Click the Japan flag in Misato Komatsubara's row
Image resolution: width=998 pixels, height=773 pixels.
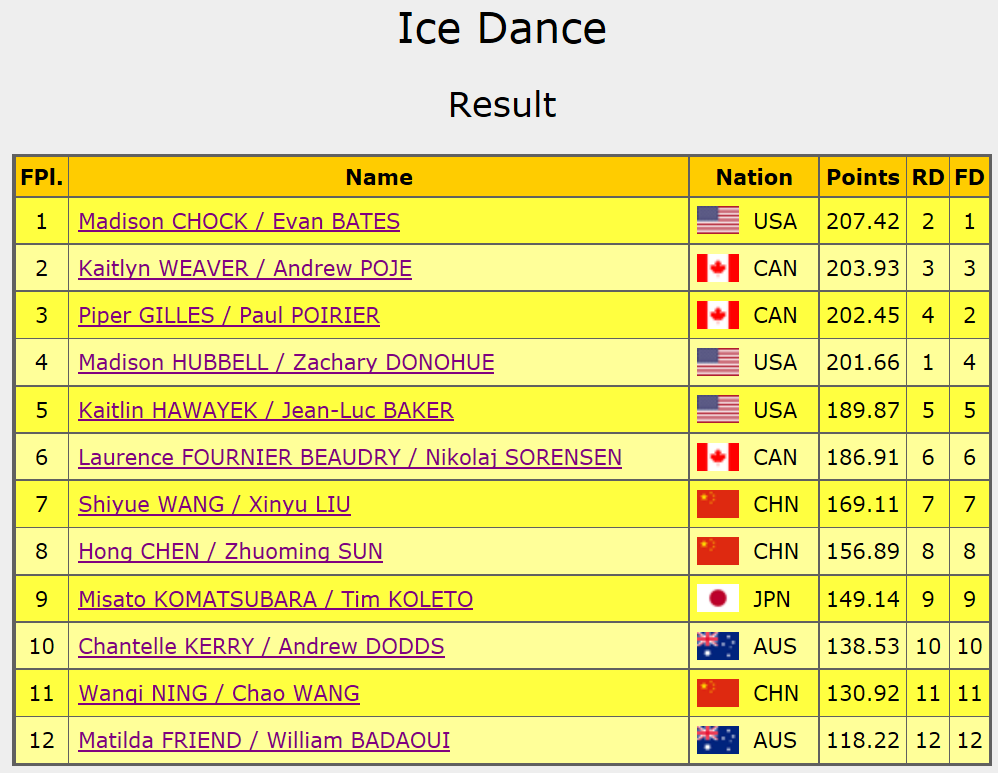pyautogui.click(x=717, y=599)
